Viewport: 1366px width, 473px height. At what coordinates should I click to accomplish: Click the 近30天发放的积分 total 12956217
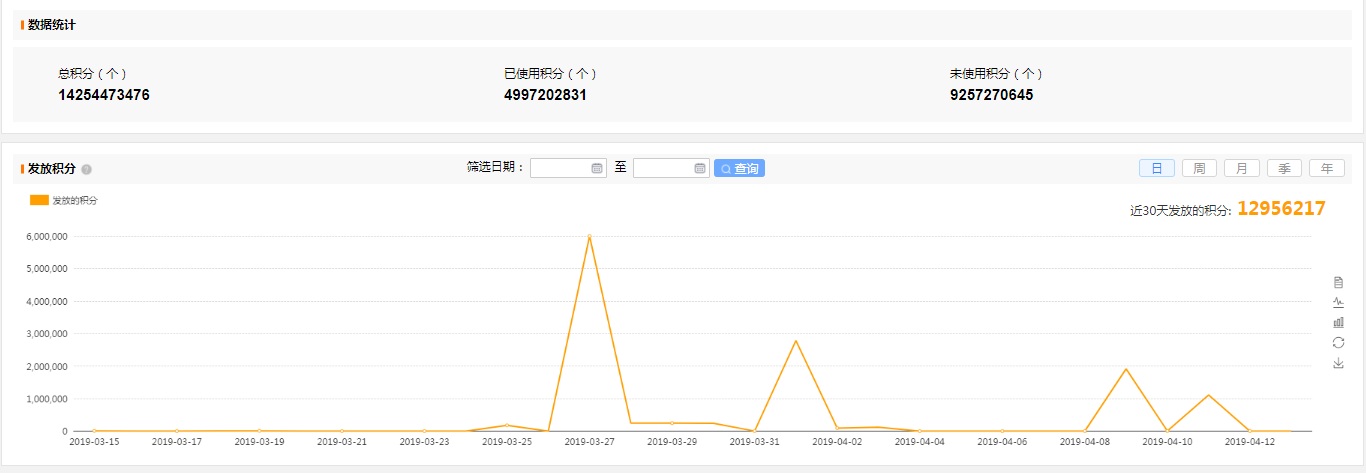click(1281, 209)
